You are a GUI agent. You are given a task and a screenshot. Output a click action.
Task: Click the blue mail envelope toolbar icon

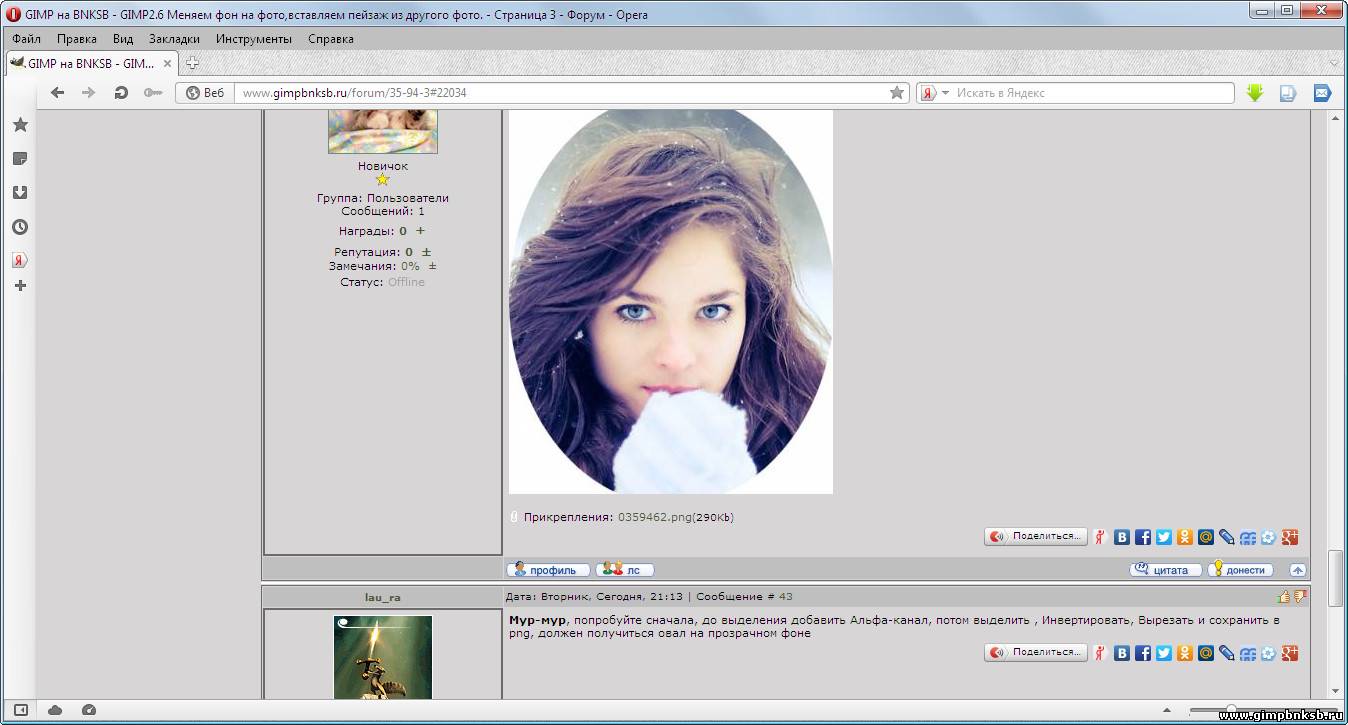click(x=1322, y=93)
